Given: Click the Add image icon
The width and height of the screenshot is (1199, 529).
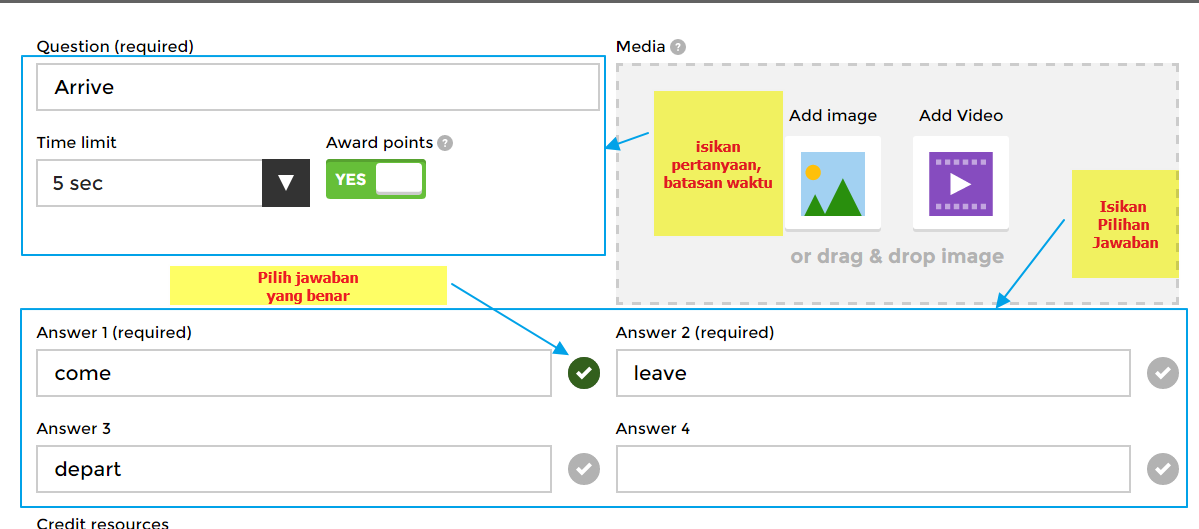Looking at the screenshot, I should click(x=833, y=183).
